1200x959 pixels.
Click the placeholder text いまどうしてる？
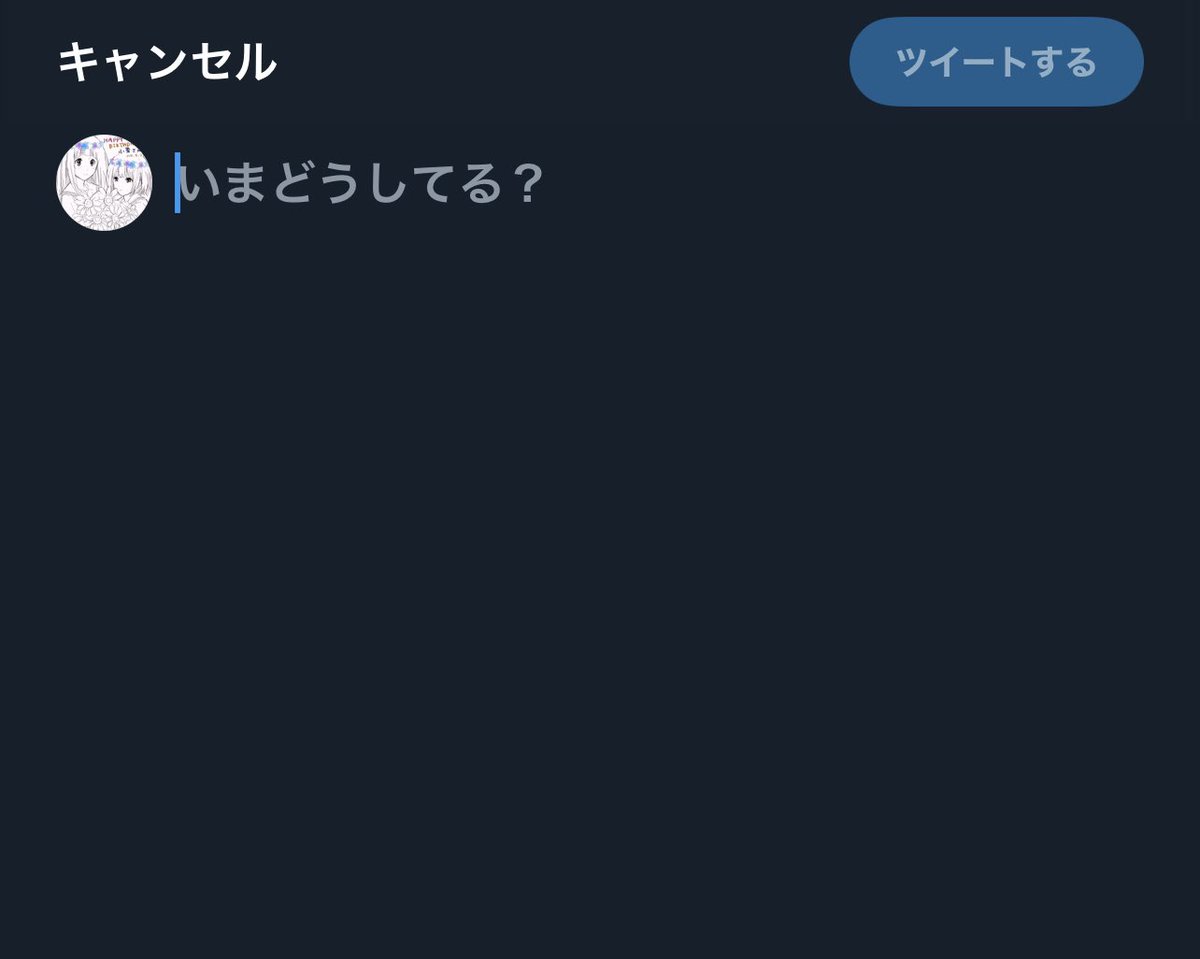pyautogui.click(x=362, y=184)
